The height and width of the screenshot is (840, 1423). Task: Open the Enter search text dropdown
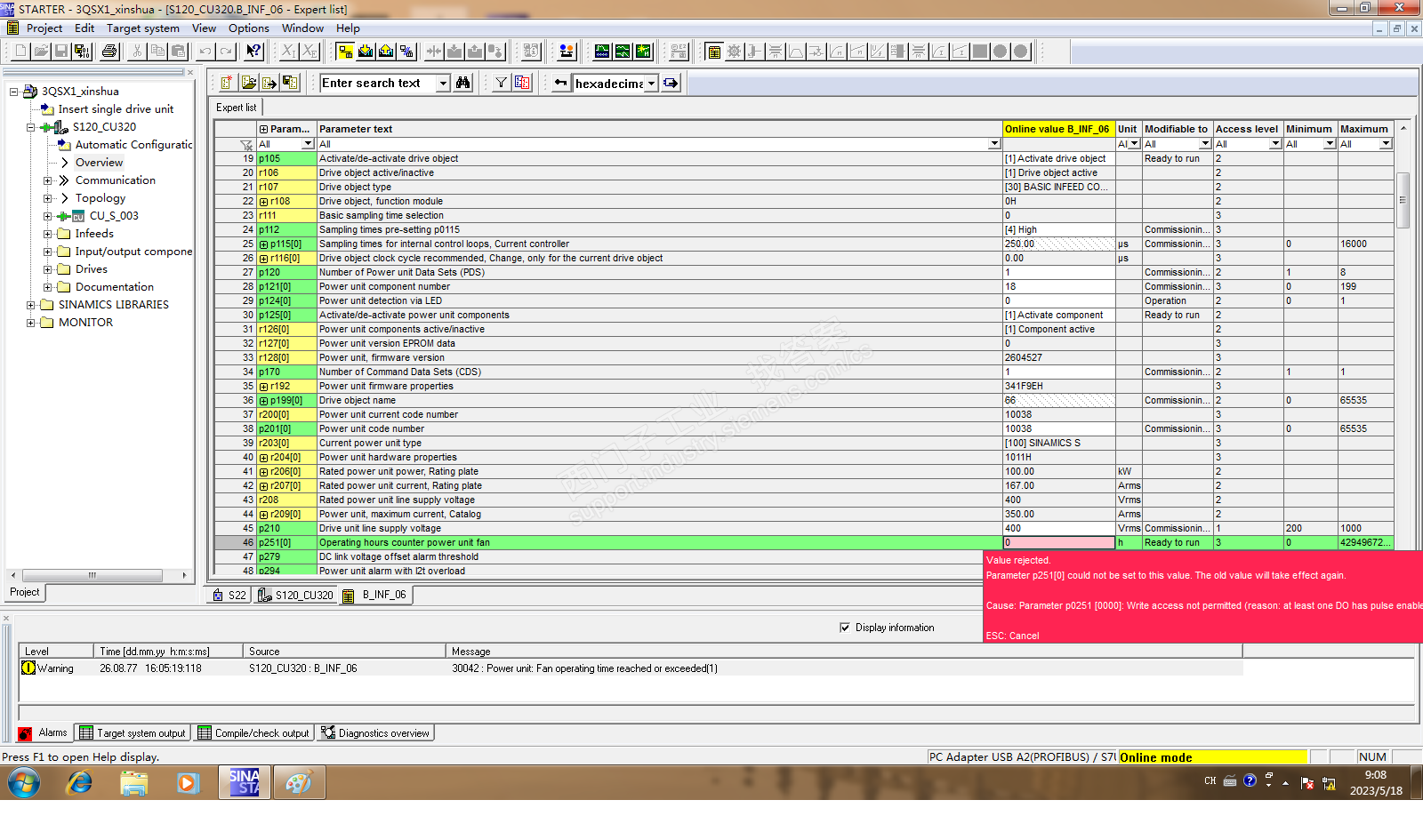tap(443, 83)
